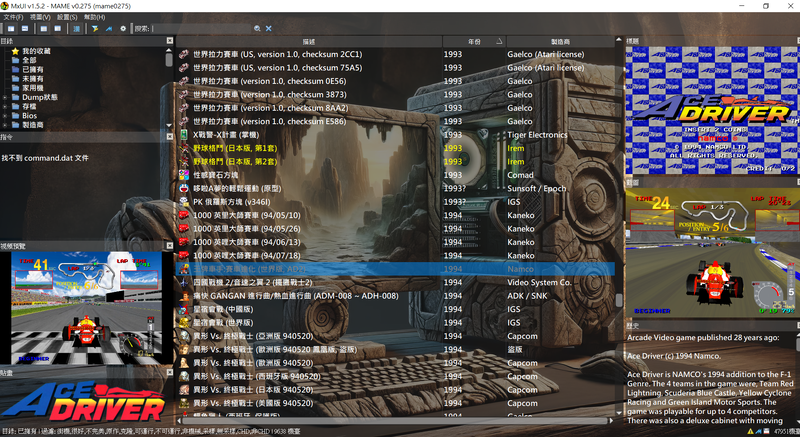Close the 指令 panel

point(169,137)
